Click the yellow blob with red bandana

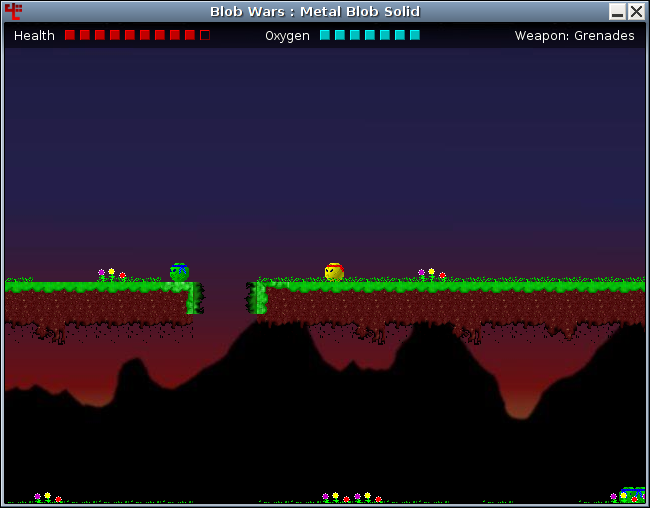point(334,272)
